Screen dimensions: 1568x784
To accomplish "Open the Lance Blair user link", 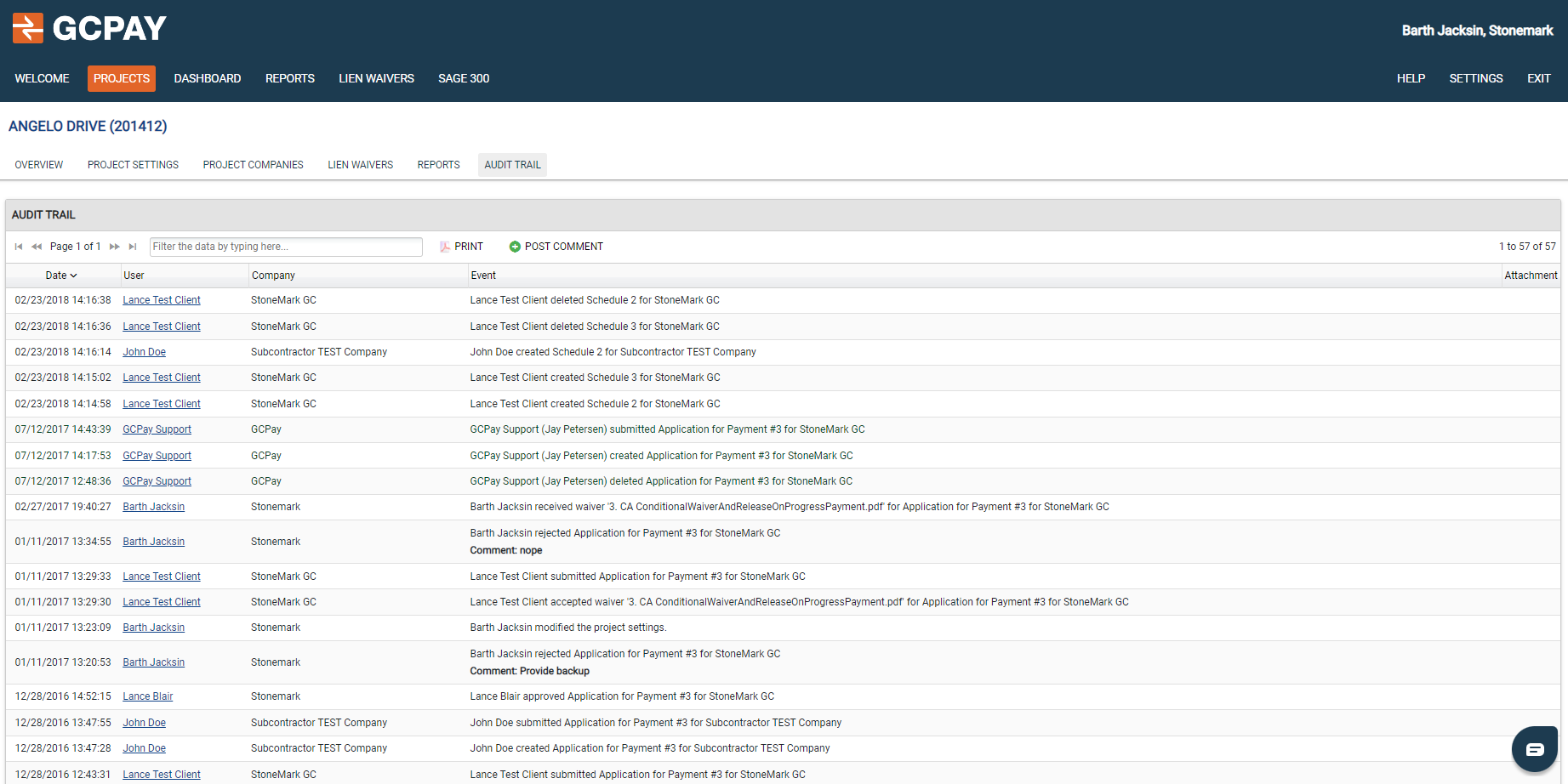I will (147, 696).
